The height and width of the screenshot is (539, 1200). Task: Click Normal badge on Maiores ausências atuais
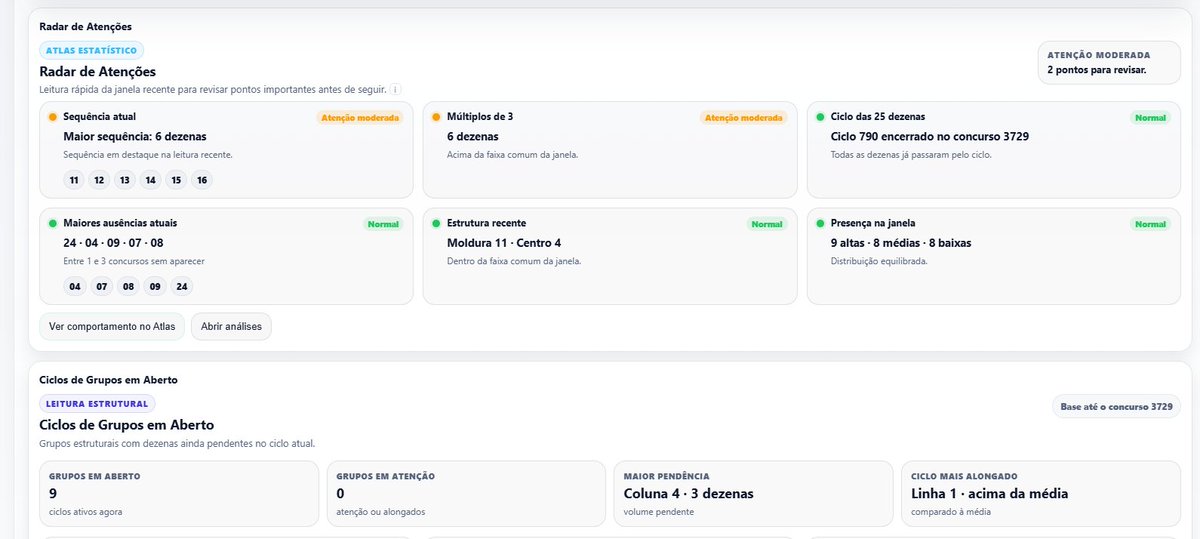coord(383,224)
